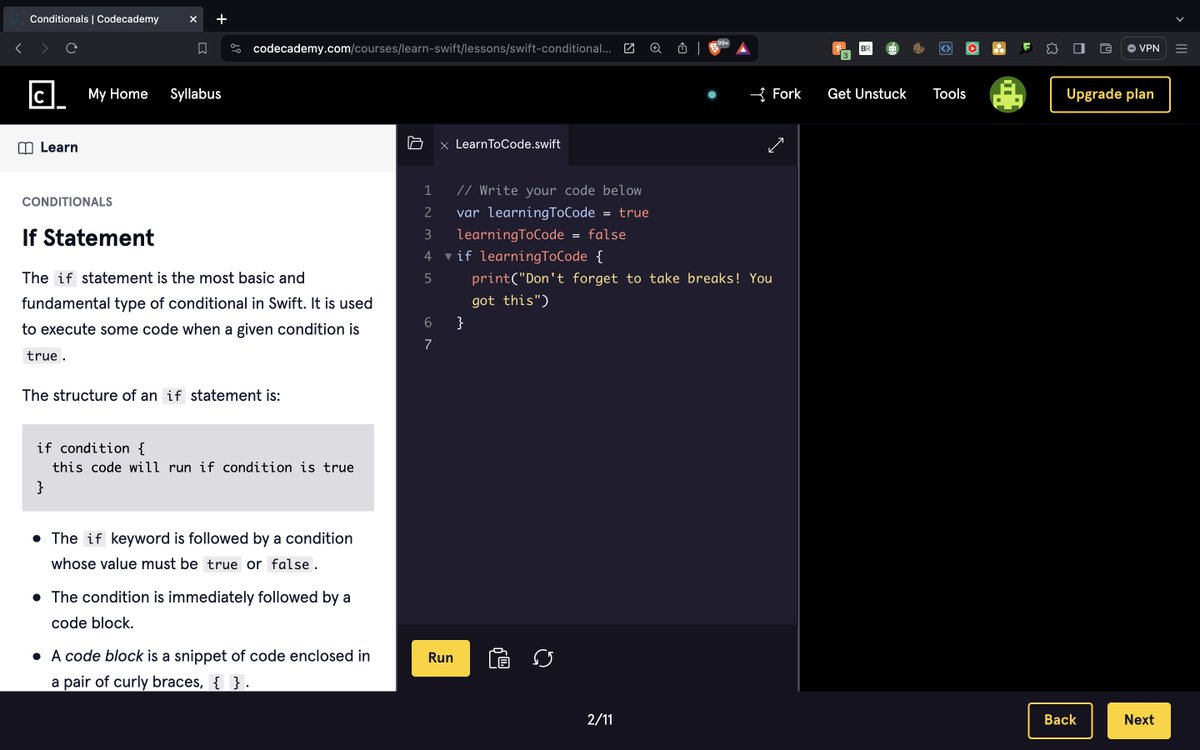Bookmark this page using the star icon
The height and width of the screenshot is (750, 1200).
pos(202,47)
